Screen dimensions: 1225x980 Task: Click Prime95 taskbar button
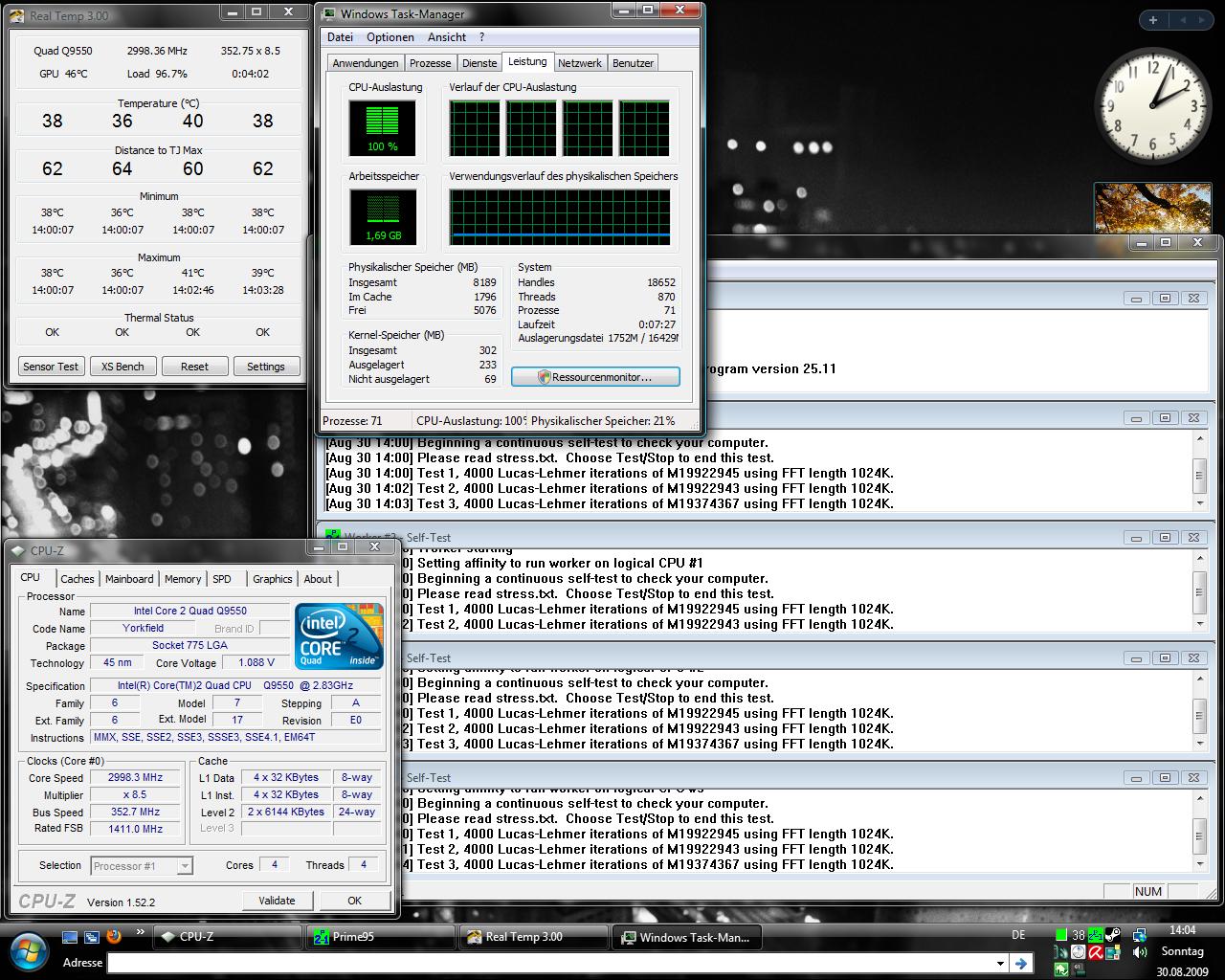(x=379, y=937)
